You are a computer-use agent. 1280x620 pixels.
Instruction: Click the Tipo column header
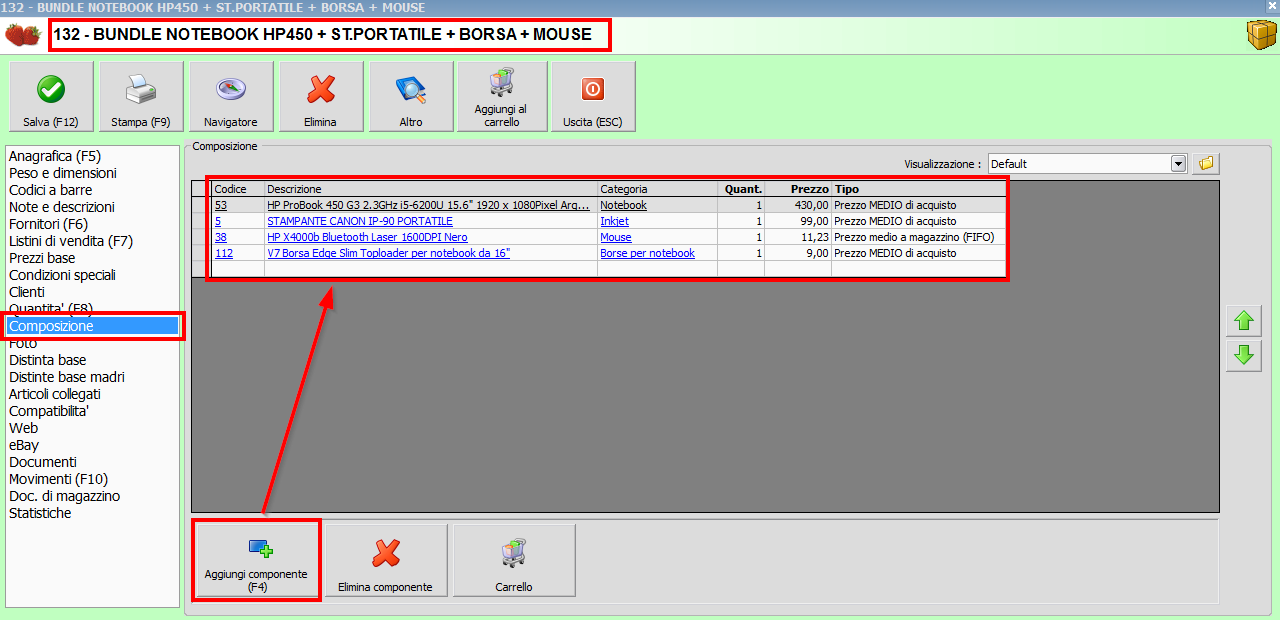(918, 189)
